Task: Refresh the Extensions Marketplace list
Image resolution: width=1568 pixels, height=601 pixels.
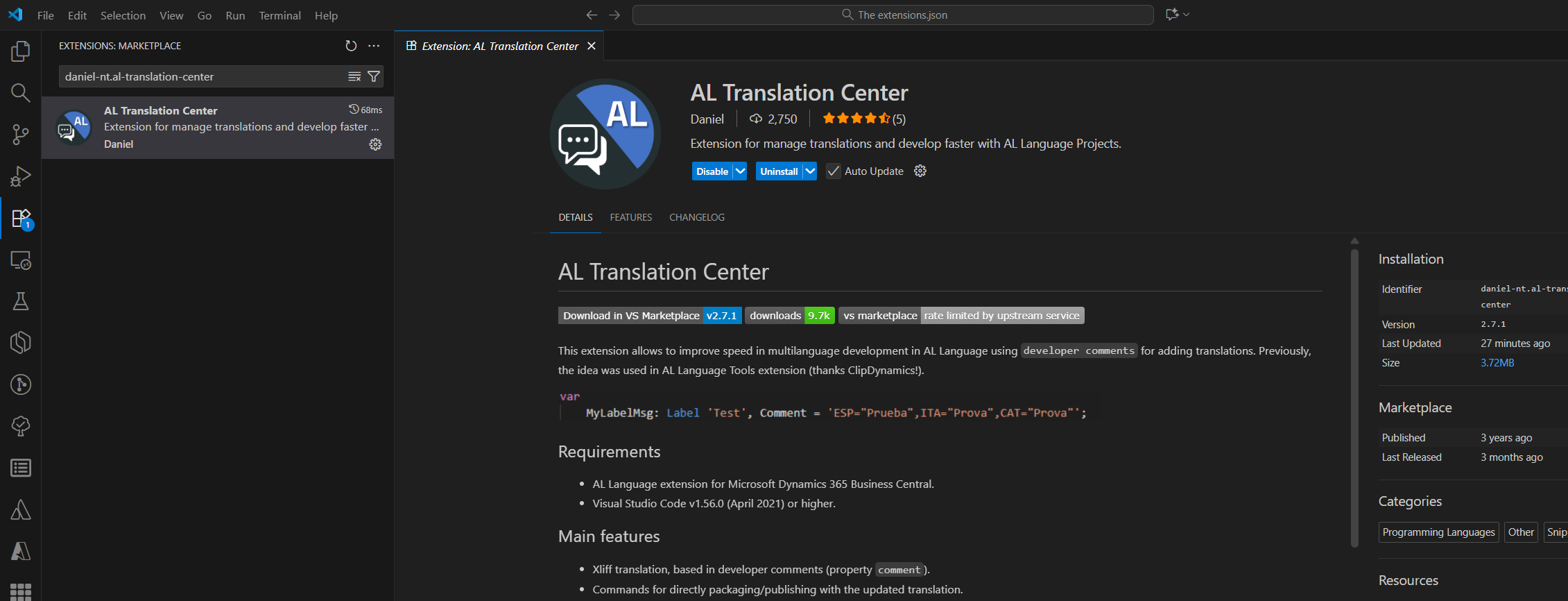Action: (x=351, y=46)
